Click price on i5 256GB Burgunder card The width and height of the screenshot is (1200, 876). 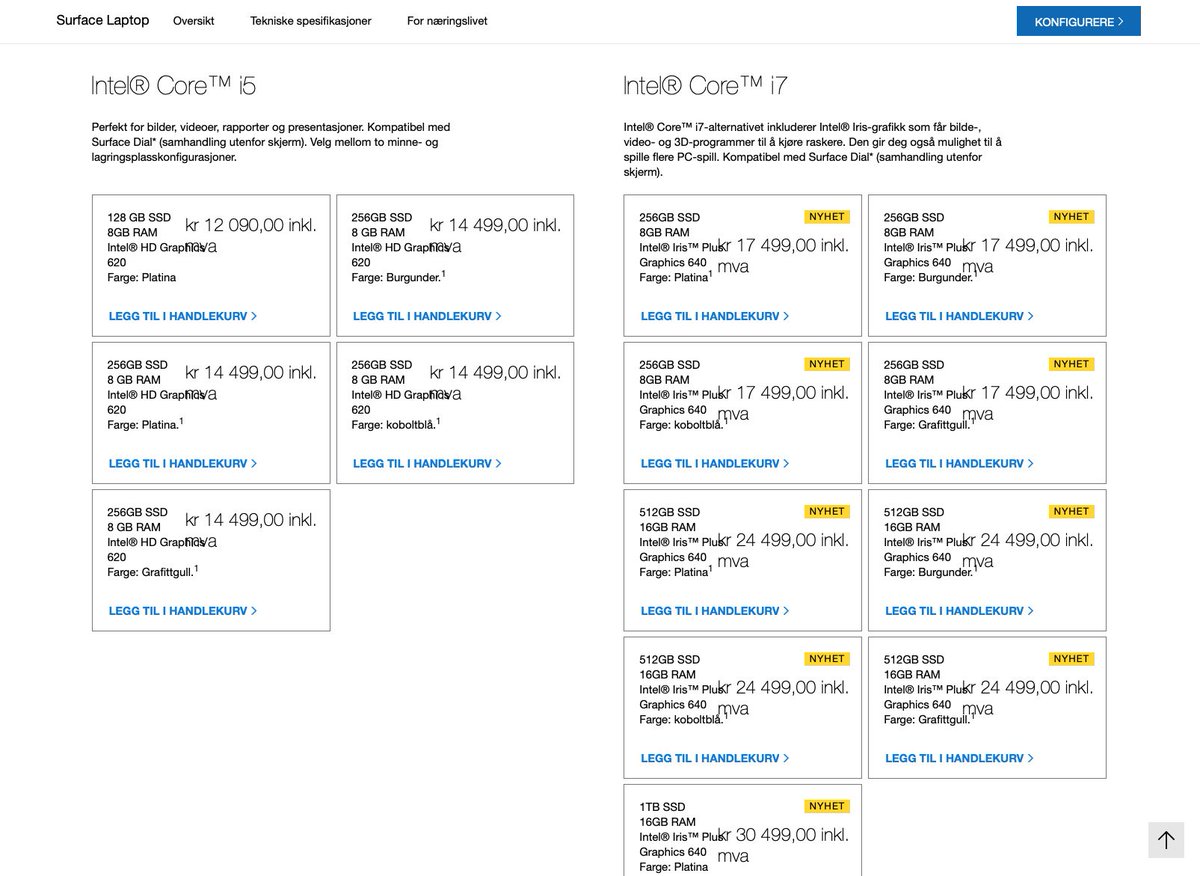(x=495, y=235)
